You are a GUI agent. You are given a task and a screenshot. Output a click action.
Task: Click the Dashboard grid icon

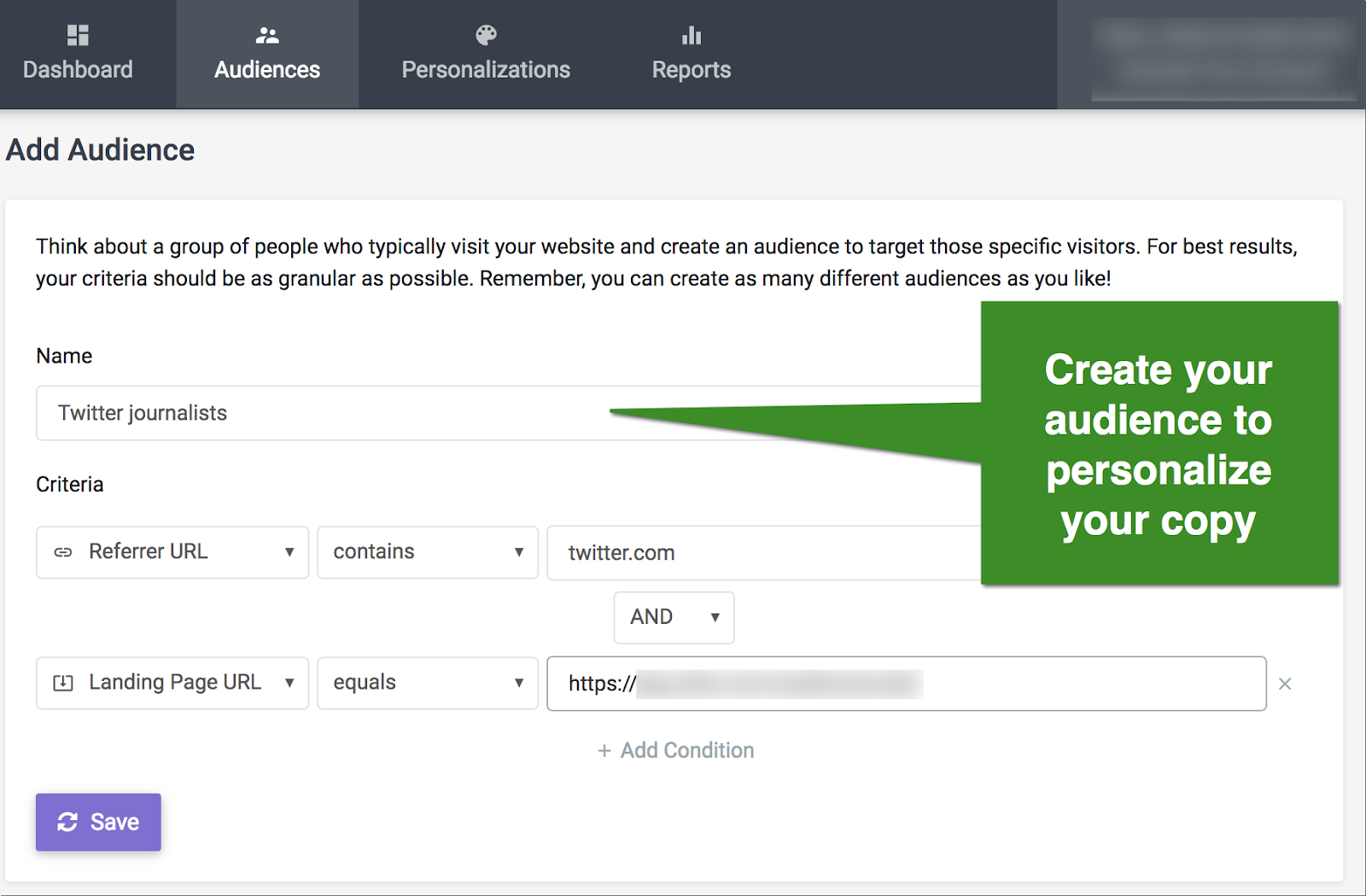pyautogui.click(x=78, y=35)
